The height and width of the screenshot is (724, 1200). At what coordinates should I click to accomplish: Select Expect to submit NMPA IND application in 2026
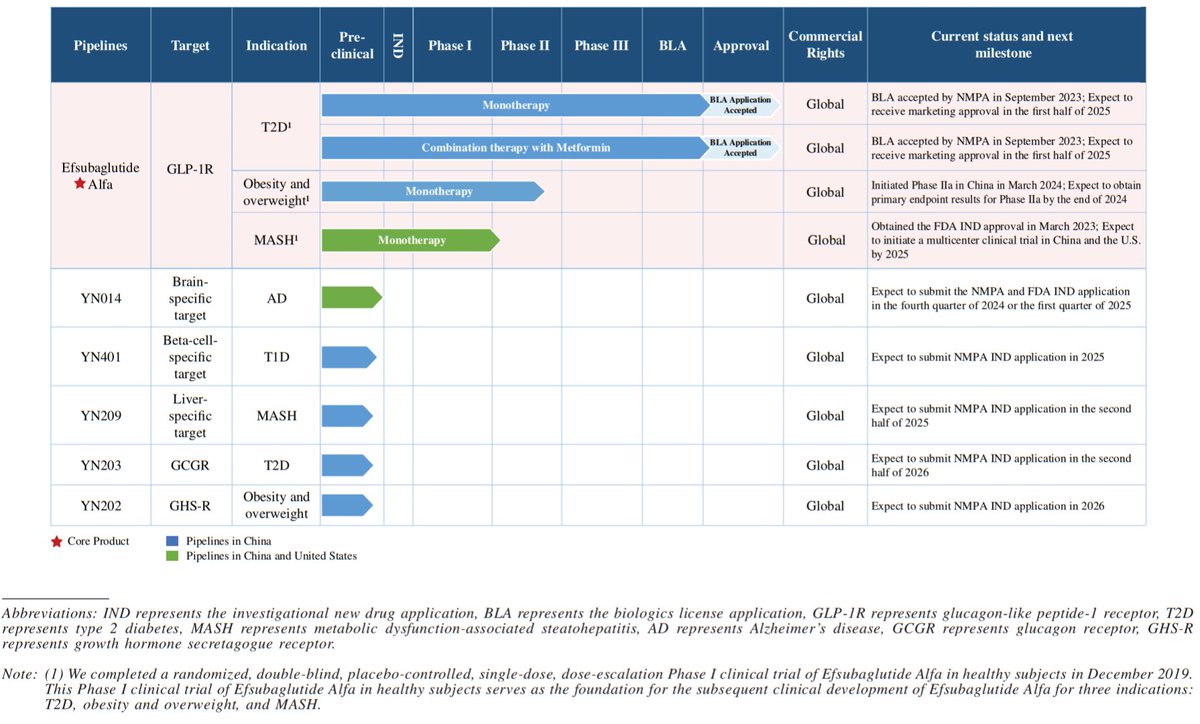[x=988, y=506]
